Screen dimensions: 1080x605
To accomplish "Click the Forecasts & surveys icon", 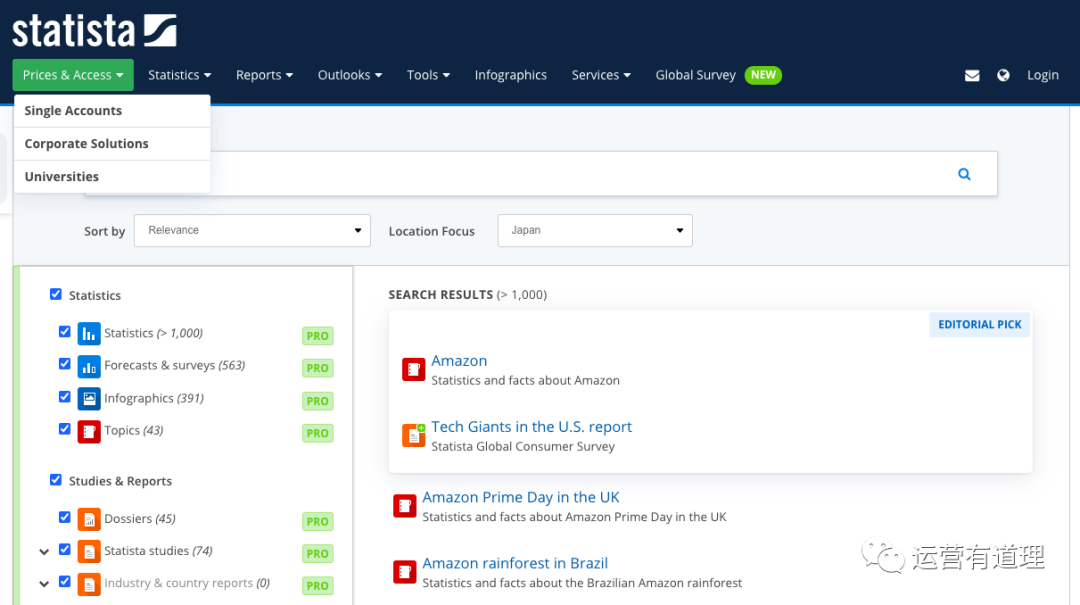I will coord(89,366).
